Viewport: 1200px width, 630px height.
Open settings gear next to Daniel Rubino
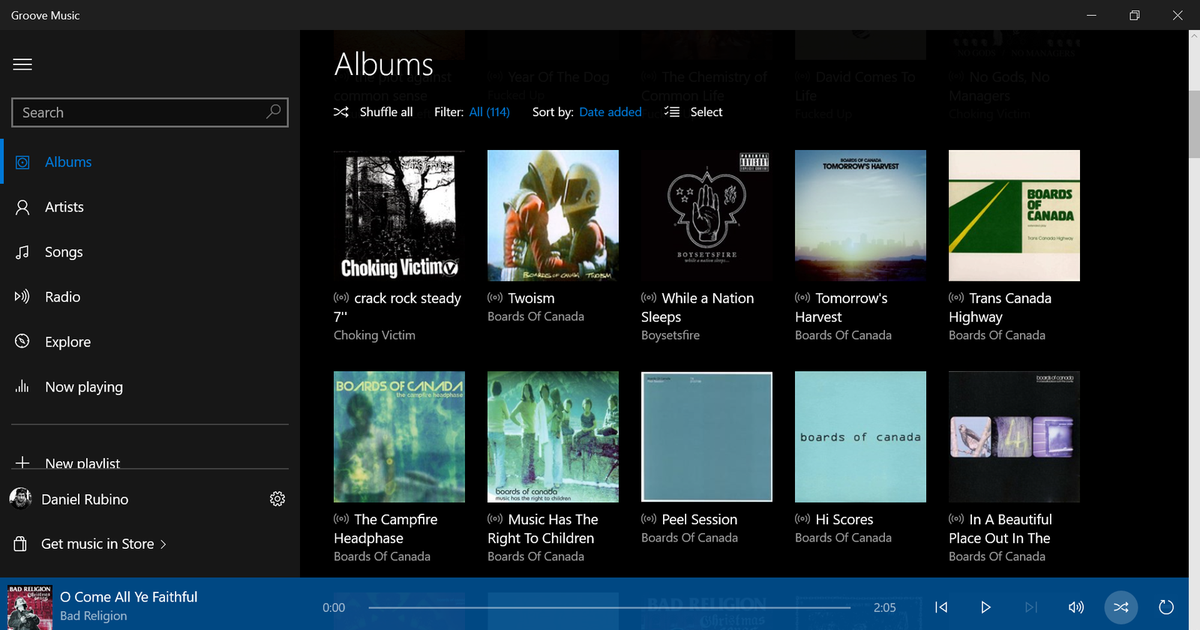click(278, 499)
